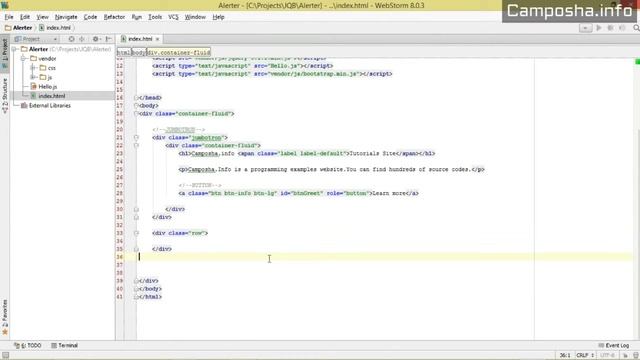This screenshot has width=640, height=360.
Task: Open the Terminal tool window
Action: [x=64, y=345]
